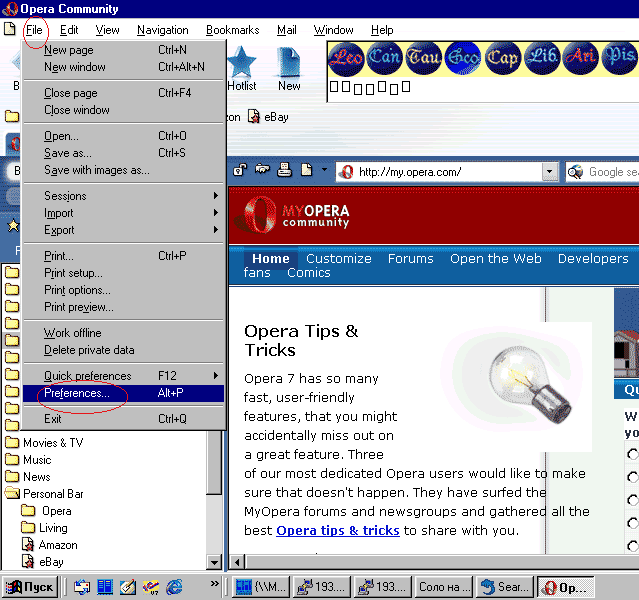Click the padlock security icon in address bar
The height and width of the screenshot is (600, 639).
[x=240, y=170]
